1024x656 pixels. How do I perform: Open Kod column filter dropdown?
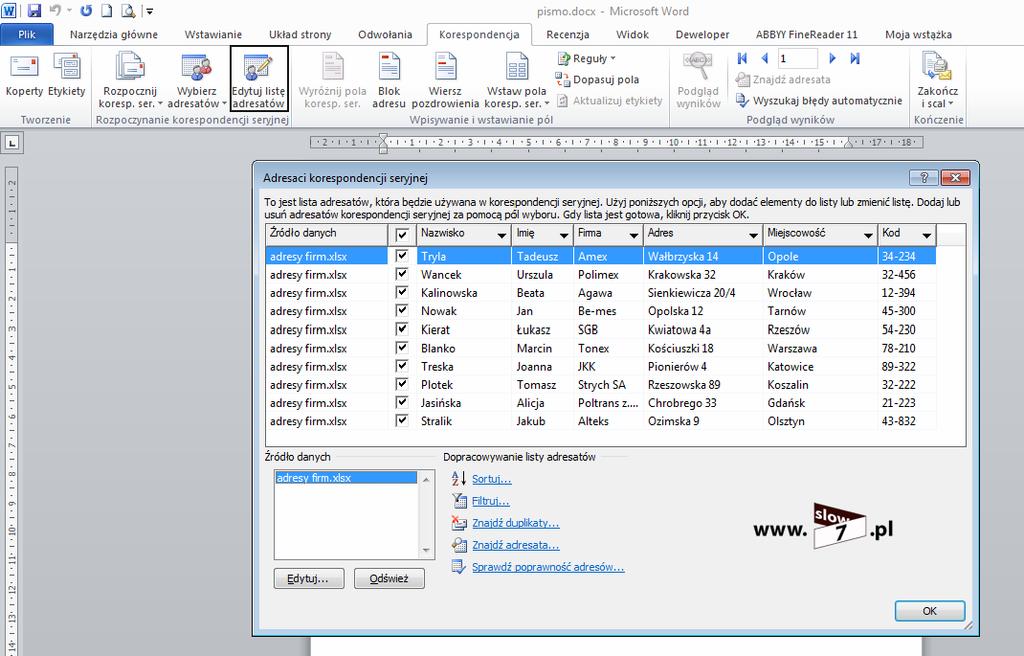(927, 235)
